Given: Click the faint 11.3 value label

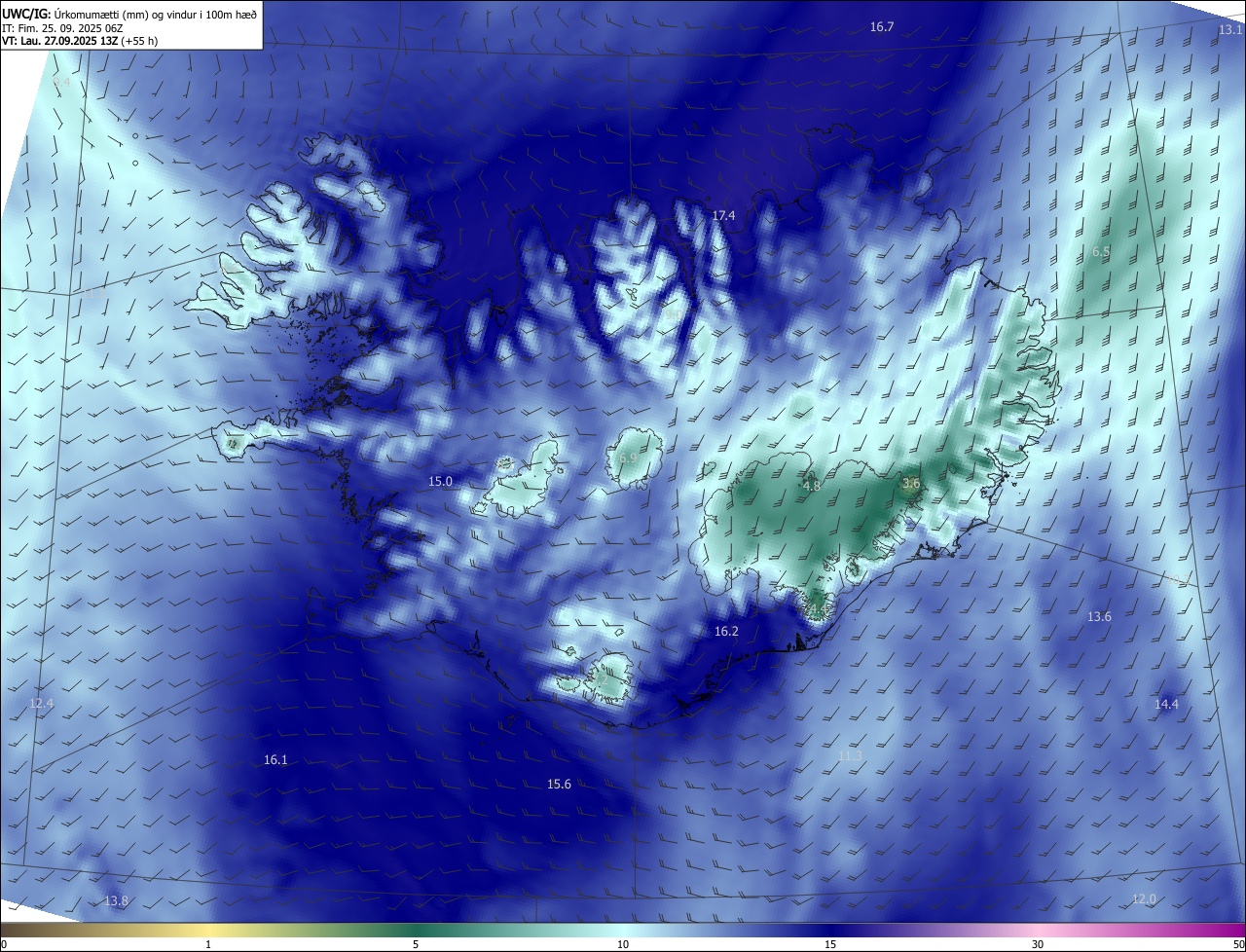Looking at the screenshot, I should point(850,756).
